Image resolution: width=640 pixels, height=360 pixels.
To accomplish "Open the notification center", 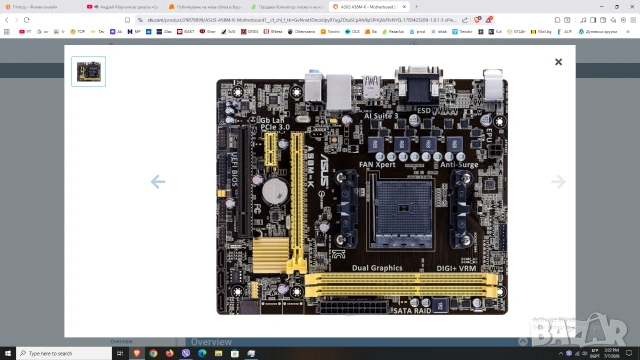I will pyautogui.click(x=629, y=353).
